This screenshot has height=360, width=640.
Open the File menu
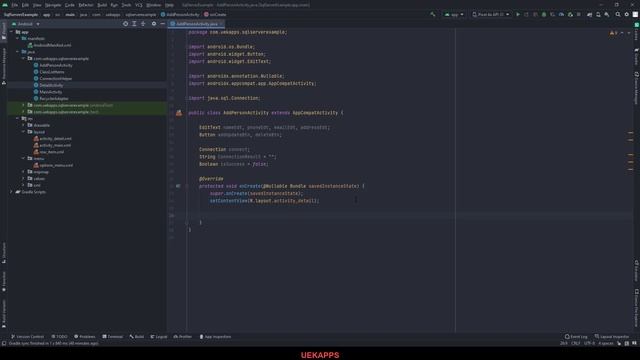coord(15,5)
